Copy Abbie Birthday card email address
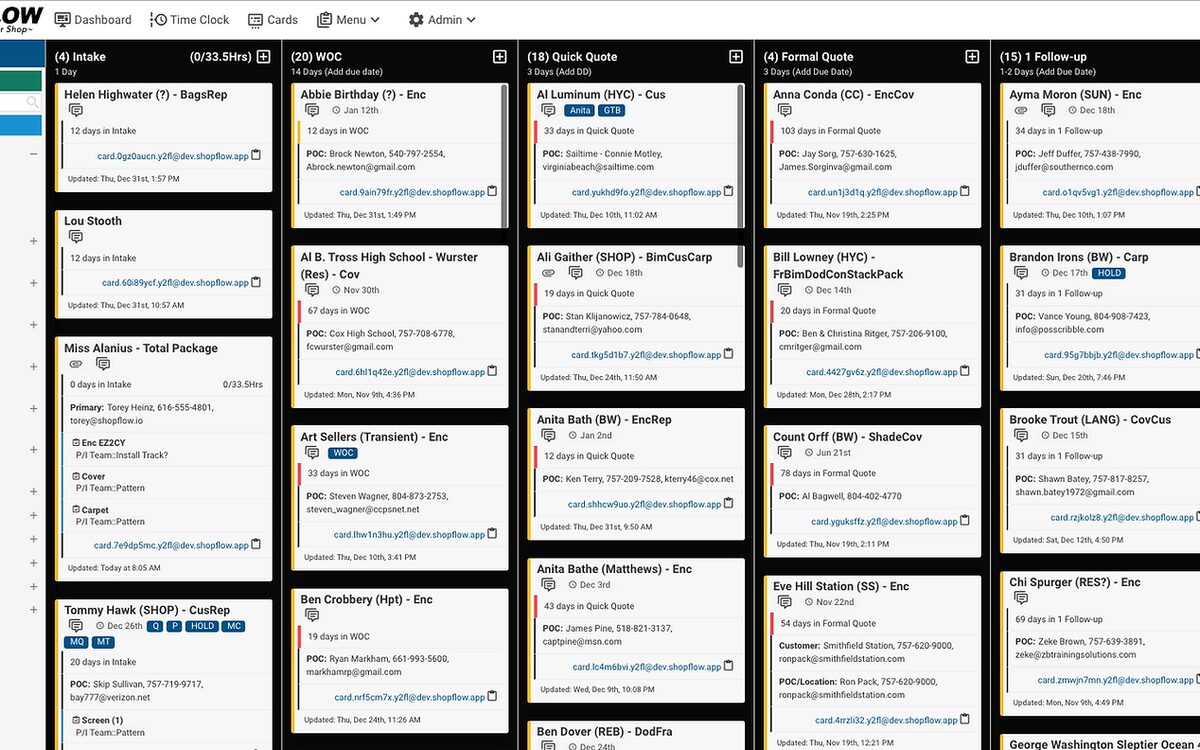1200x750 pixels. (x=492, y=192)
